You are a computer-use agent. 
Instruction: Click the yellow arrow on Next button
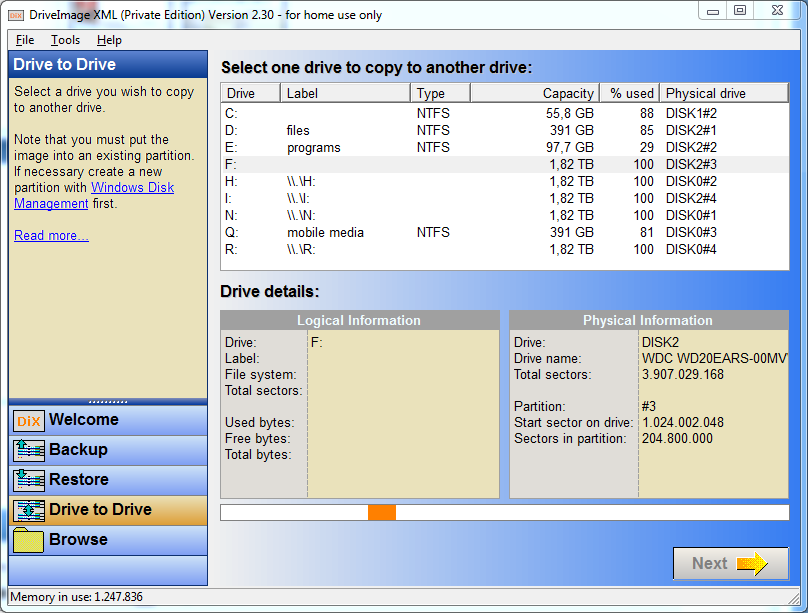click(752, 564)
